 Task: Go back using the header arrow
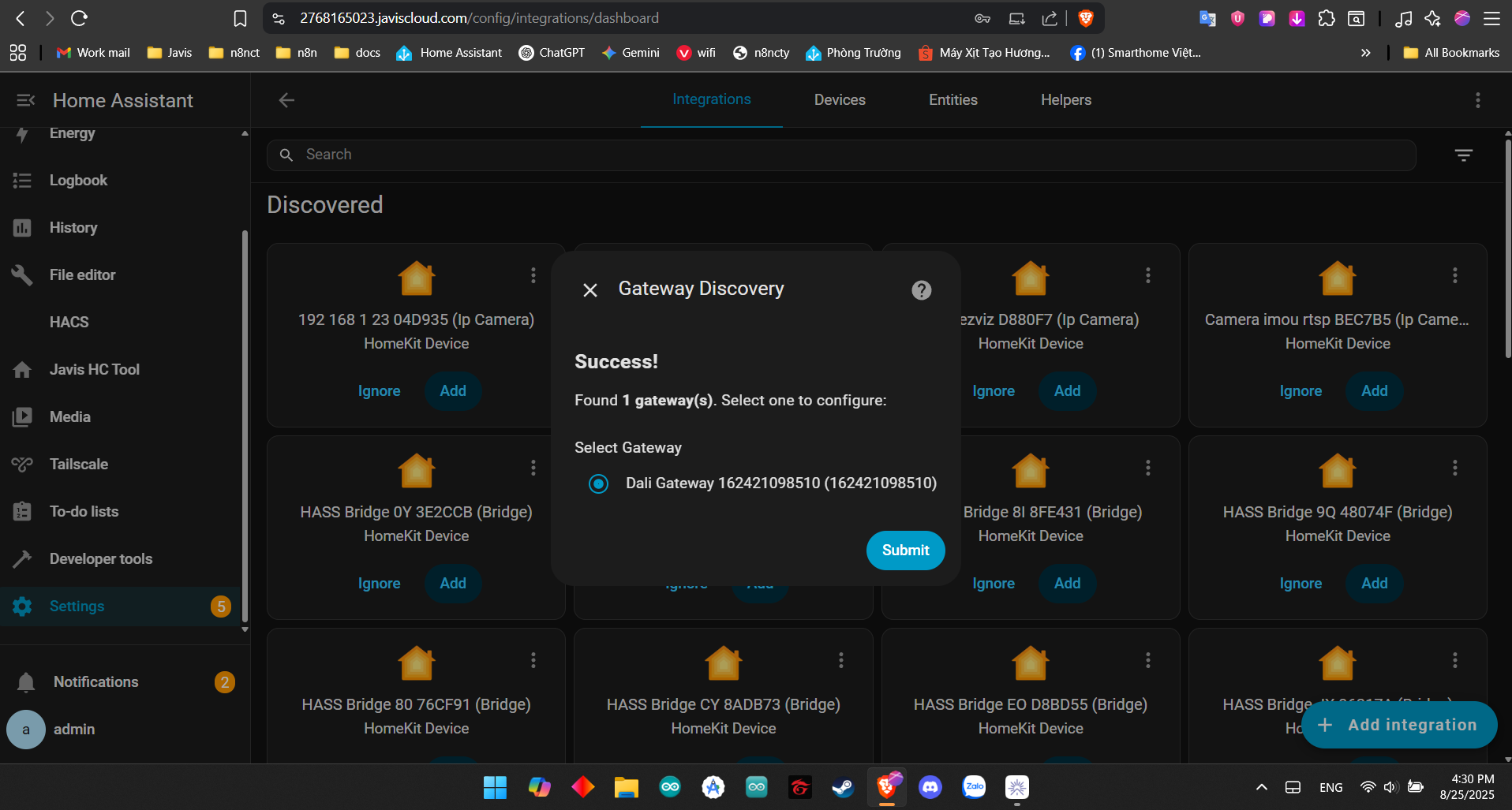(x=286, y=100)
